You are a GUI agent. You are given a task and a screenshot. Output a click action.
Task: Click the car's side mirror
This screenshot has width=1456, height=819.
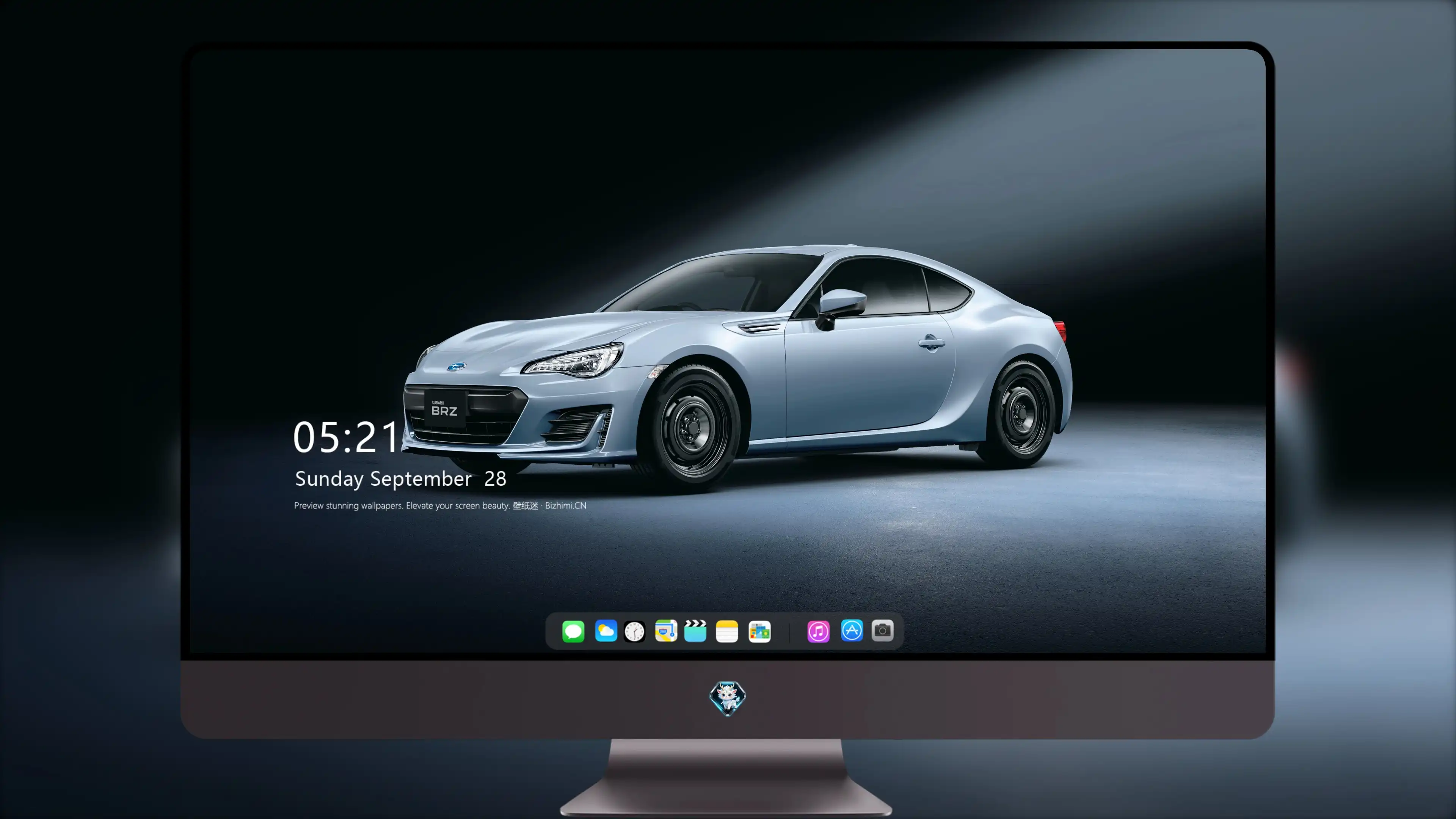(840, 309)
